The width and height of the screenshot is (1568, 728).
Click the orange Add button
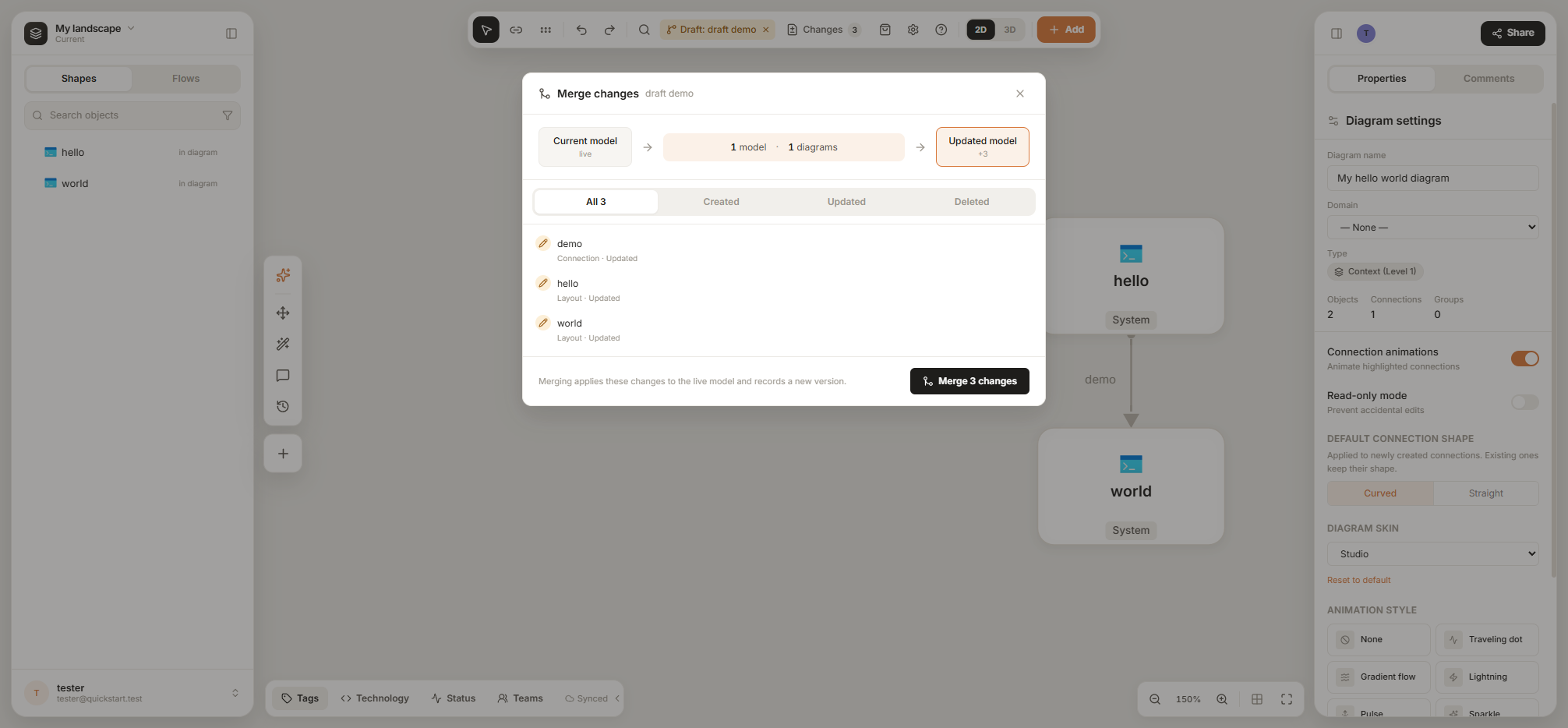point(1066,30)
